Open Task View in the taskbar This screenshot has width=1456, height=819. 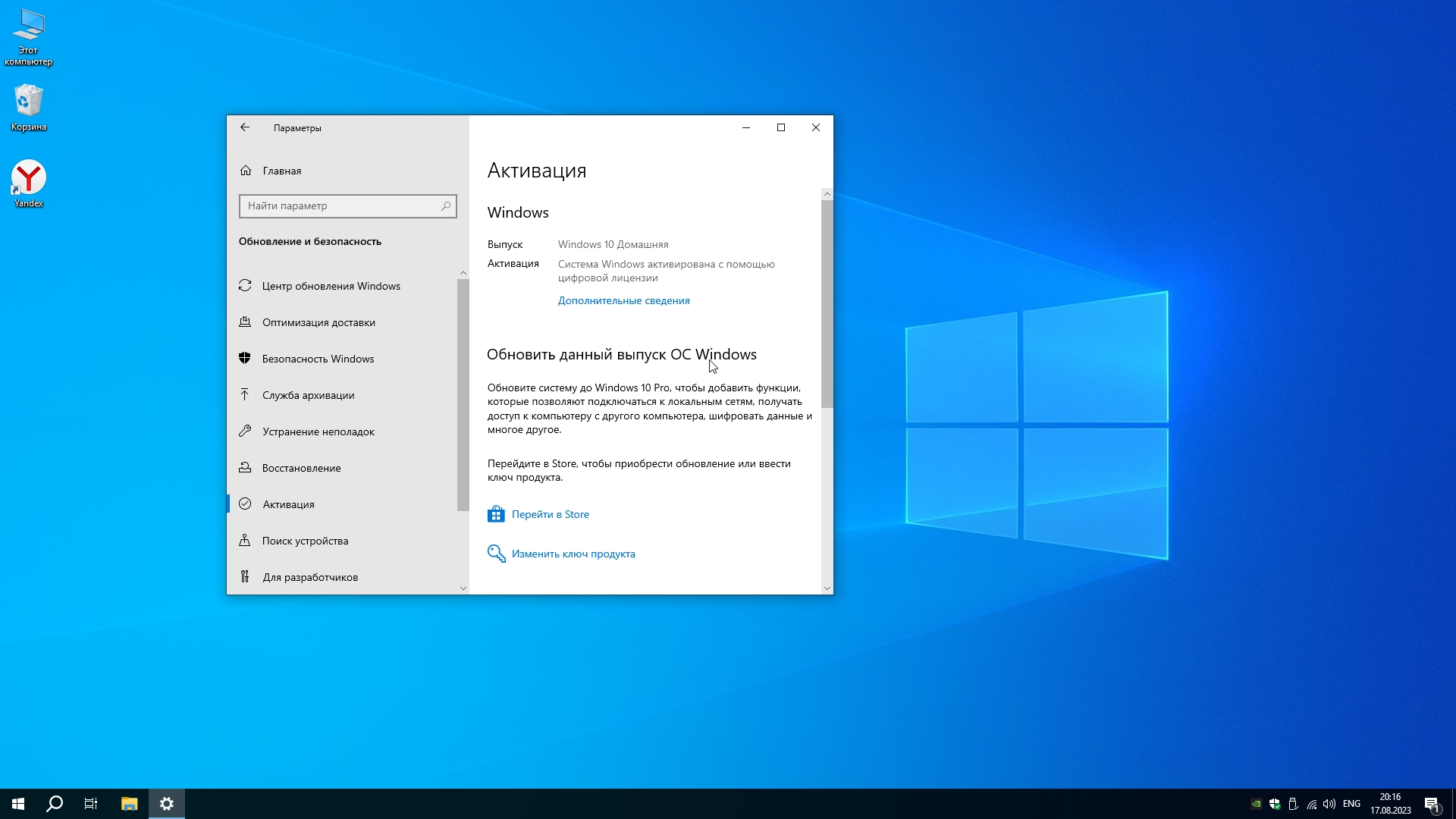91,804
